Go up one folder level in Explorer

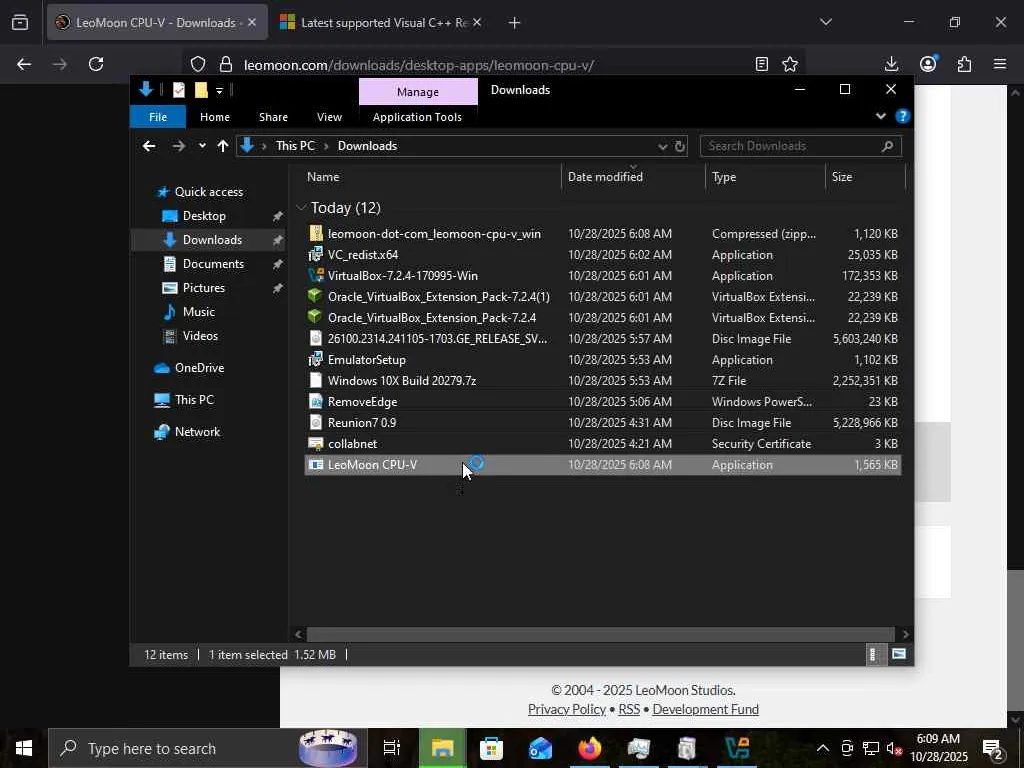click(223, 146)
